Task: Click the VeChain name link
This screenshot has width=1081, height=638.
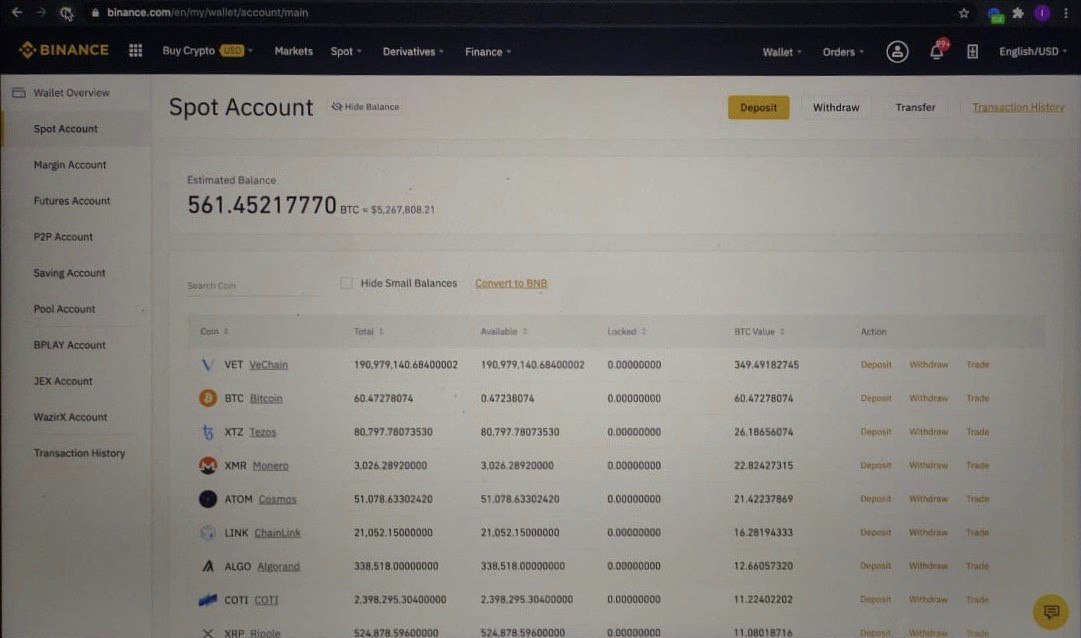Action: click(268, 365)
